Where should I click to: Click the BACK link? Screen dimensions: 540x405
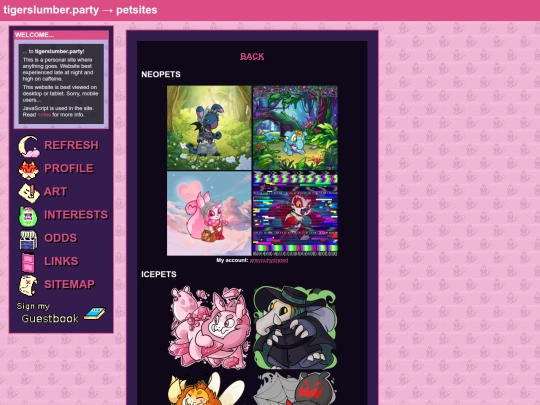[x=252, y=56]
